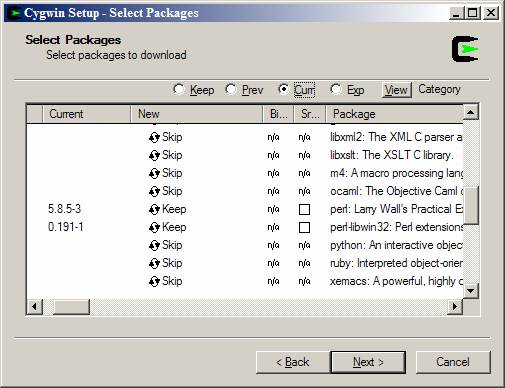This screenshot has width=505, height=388.
Task: Click the Keep label for perl
Action: pos(174,209)
